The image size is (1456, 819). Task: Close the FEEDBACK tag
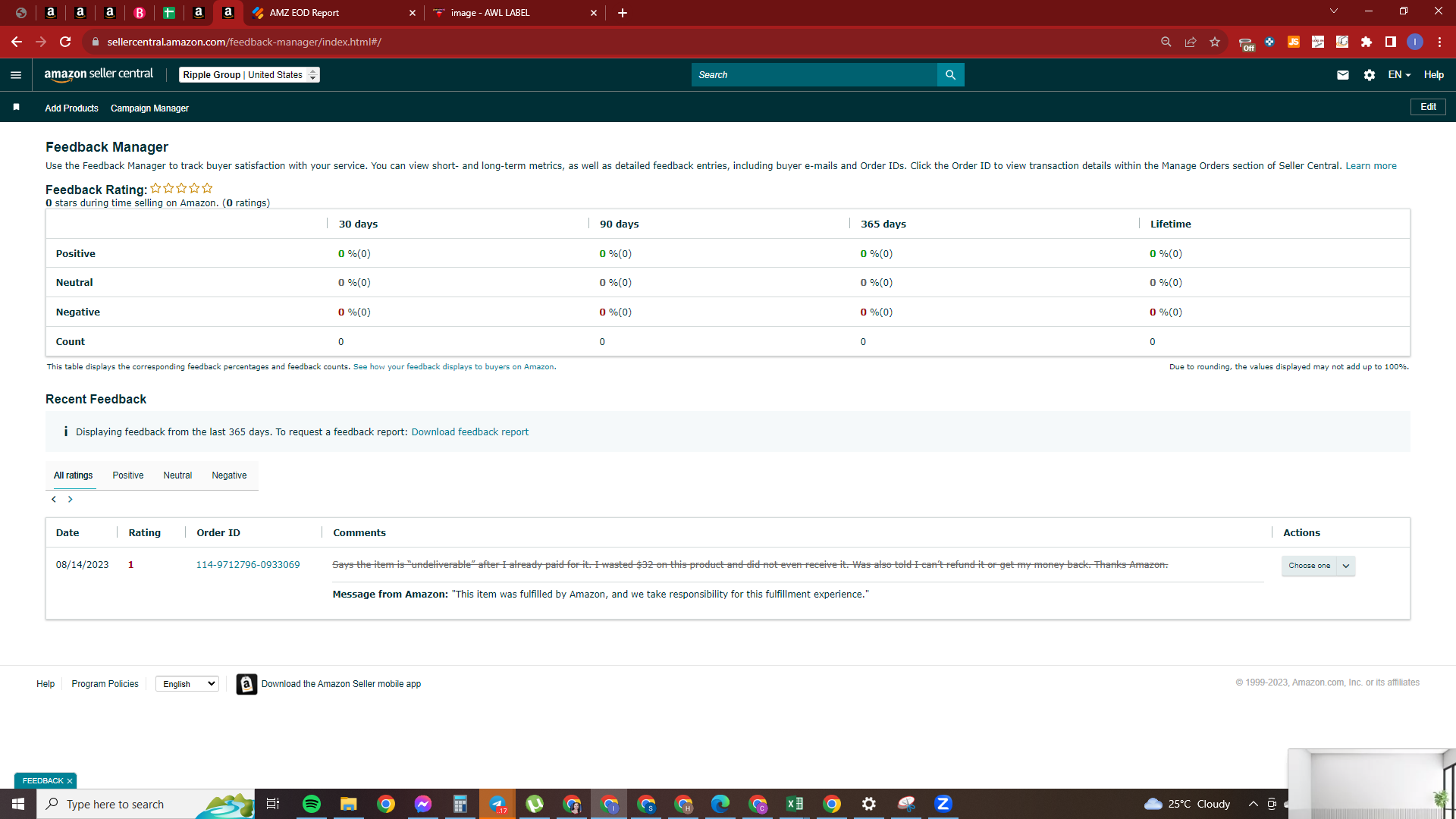(70, 781)
